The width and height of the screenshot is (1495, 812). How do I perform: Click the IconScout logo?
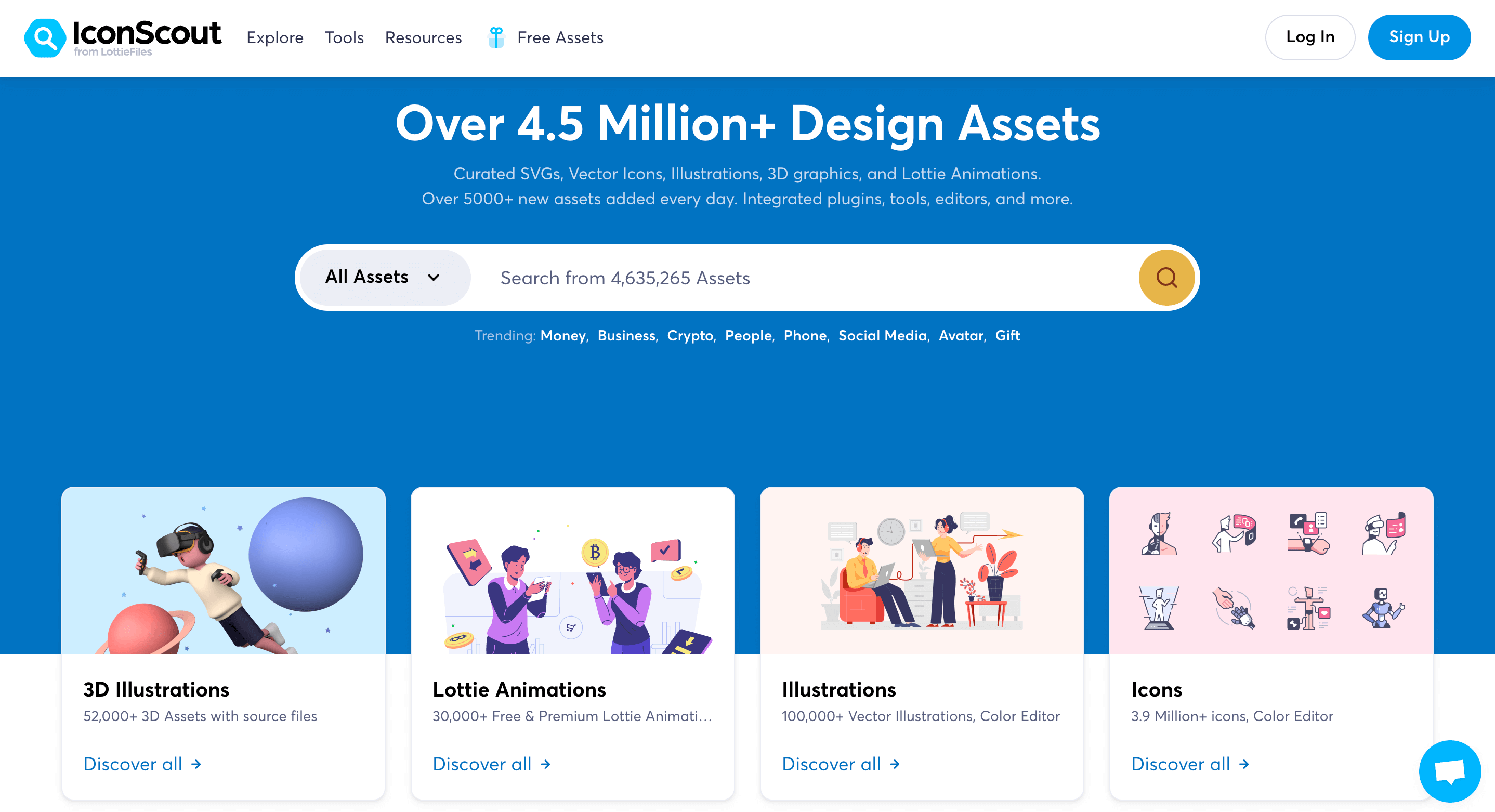pos(123,37)
